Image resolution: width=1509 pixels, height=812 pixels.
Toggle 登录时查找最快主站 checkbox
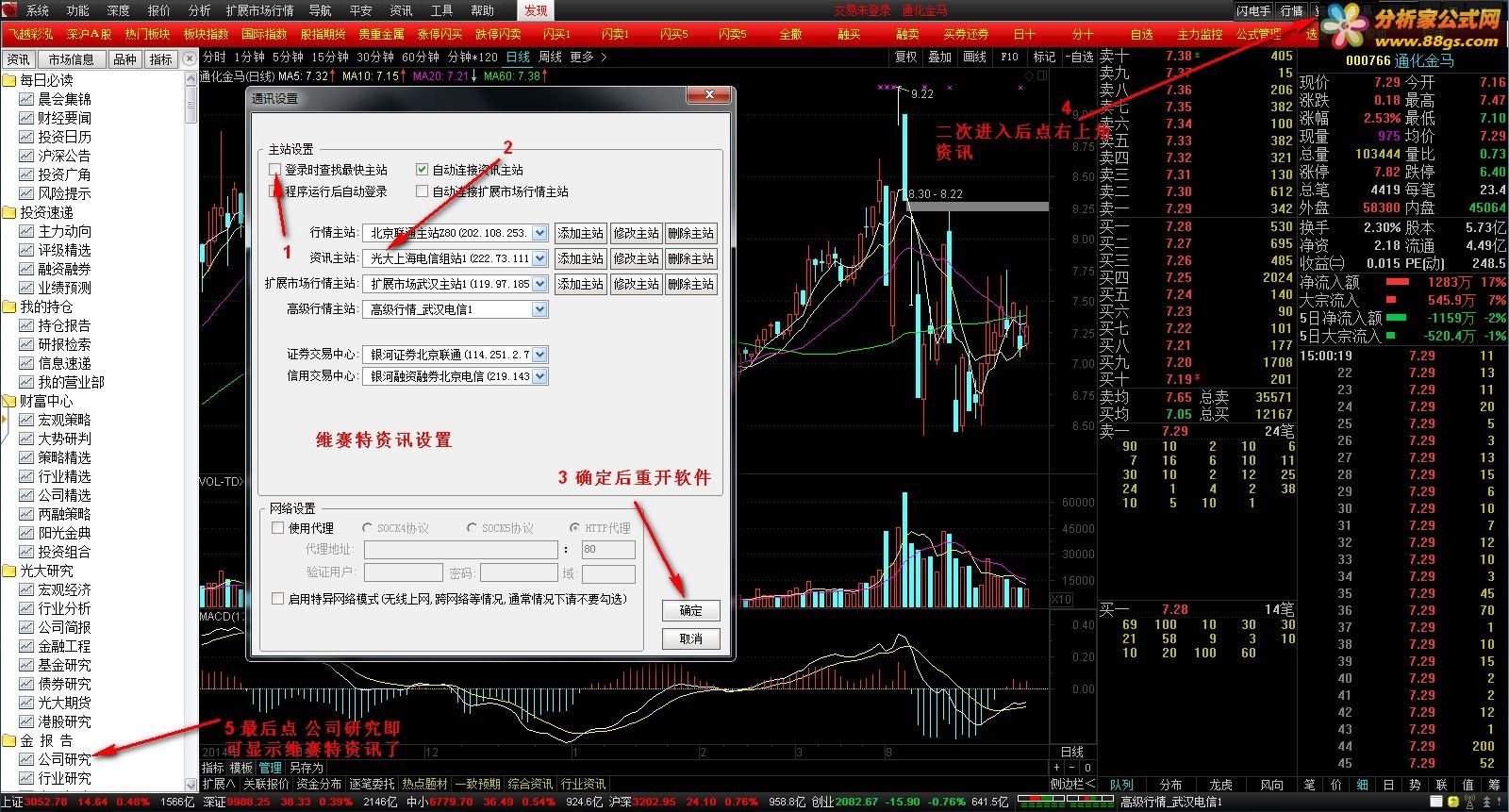pyautogui.click(x=275, y=170)
